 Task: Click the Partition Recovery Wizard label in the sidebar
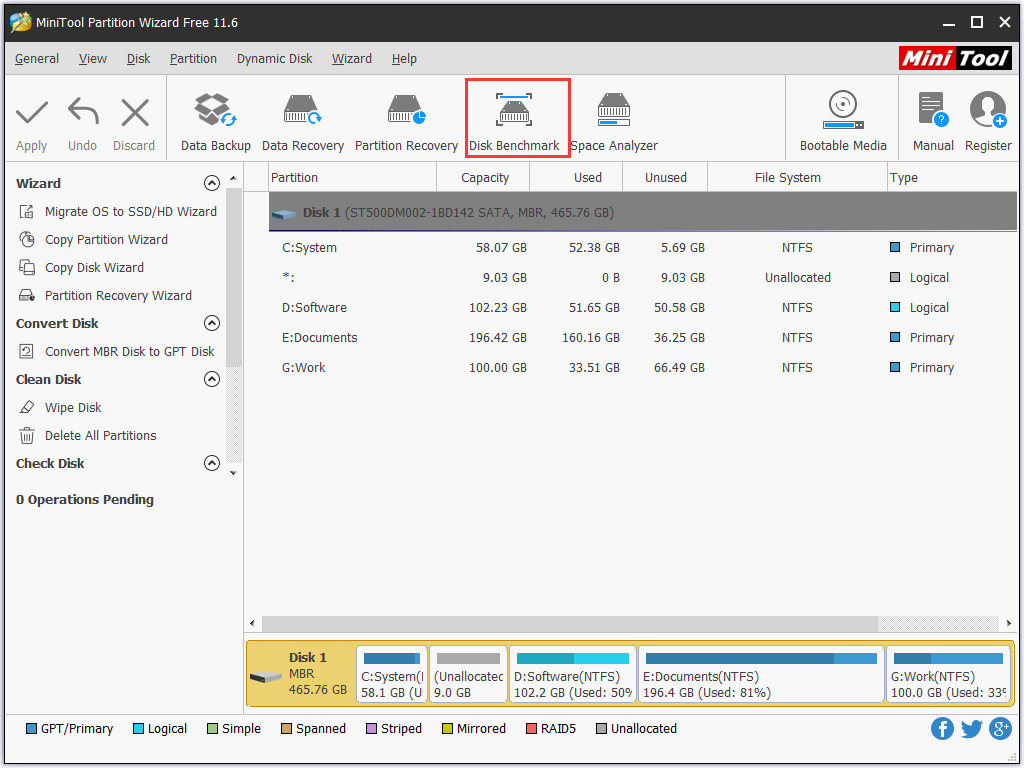click(x=118, y=296)
